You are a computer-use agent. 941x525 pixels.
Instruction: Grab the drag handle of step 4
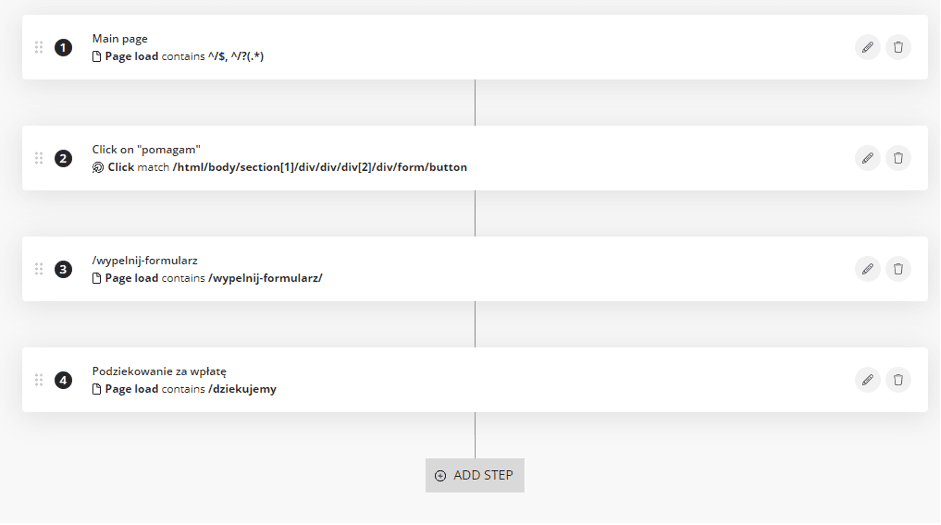[39, 380]
